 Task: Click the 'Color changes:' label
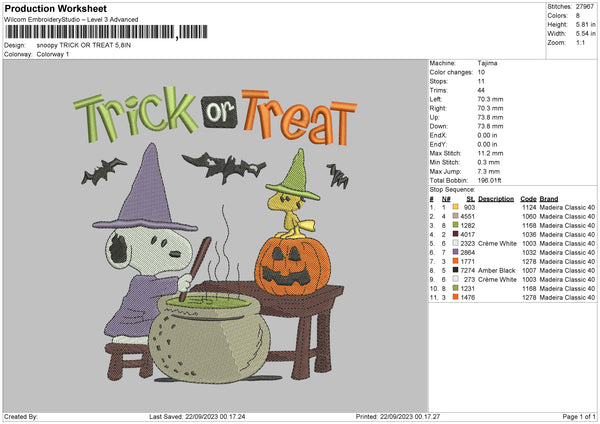tap(451, 72)
